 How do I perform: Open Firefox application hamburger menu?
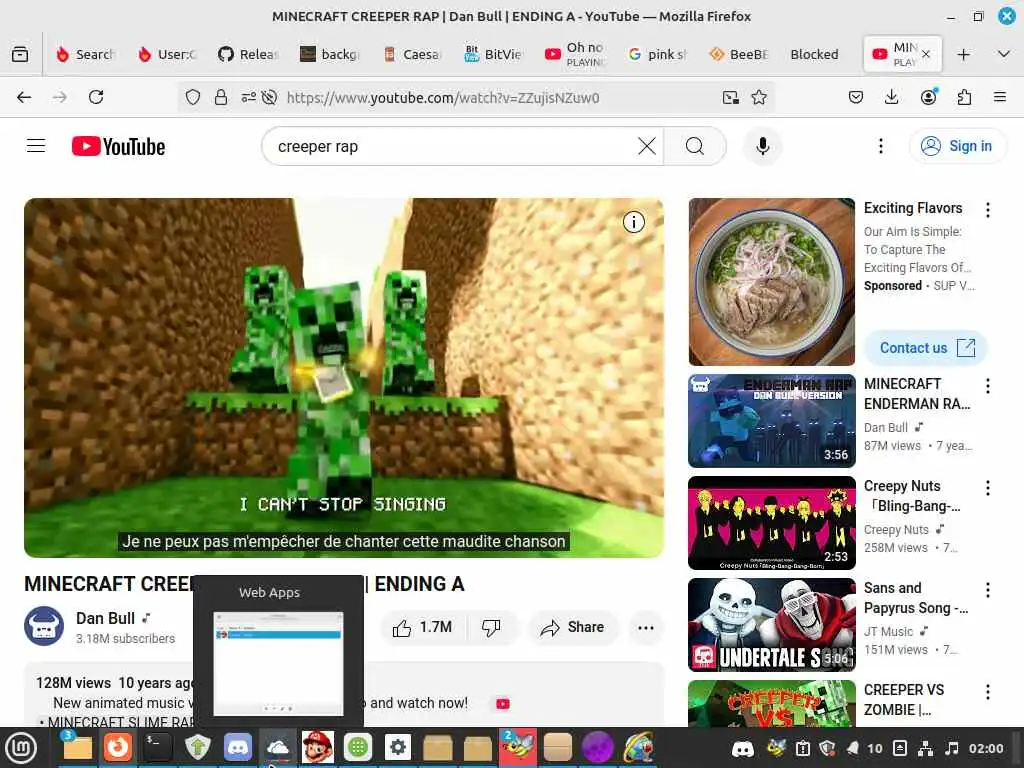coord(999,98)
